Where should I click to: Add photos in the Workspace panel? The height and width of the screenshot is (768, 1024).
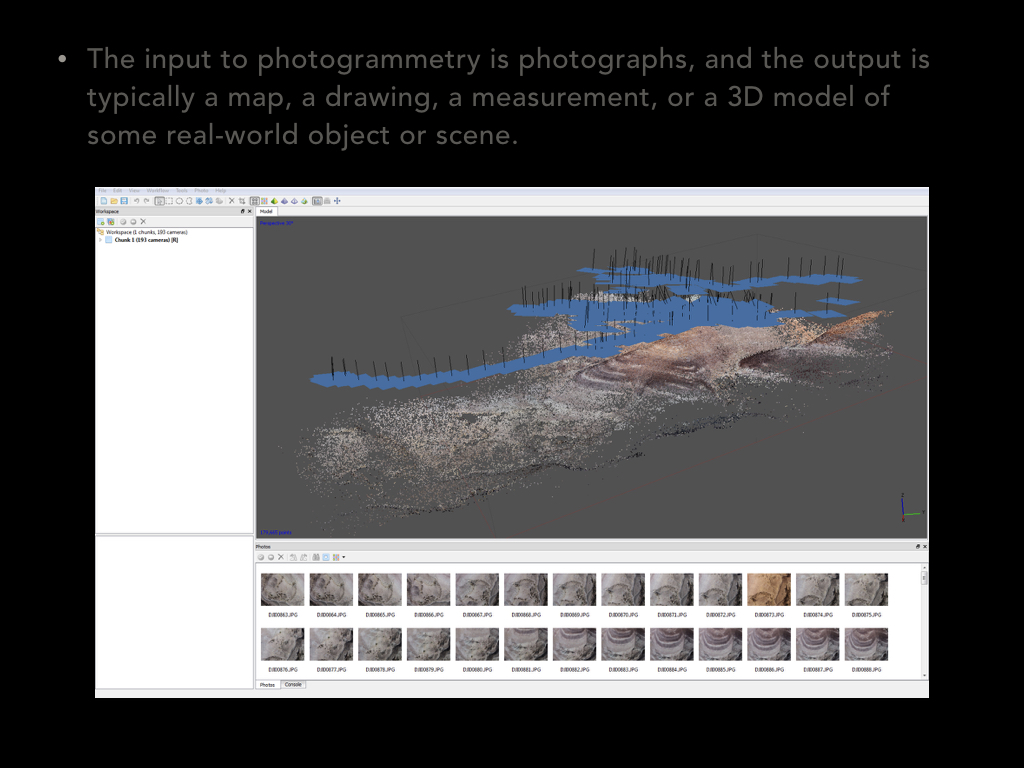pos(111,222)
